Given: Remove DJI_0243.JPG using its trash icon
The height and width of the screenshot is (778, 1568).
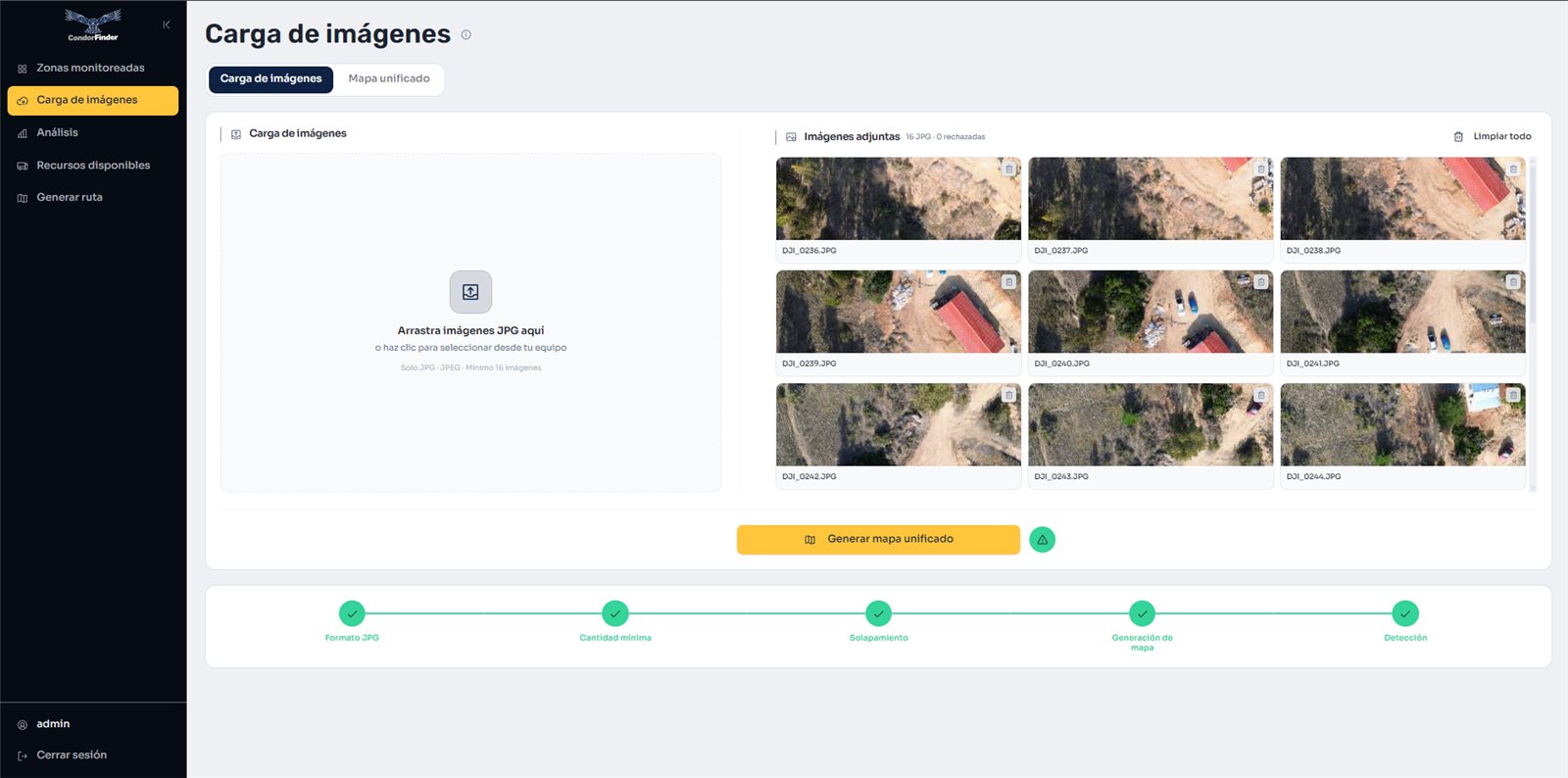Looking at the screenshot, I should tap(1261, 395).
